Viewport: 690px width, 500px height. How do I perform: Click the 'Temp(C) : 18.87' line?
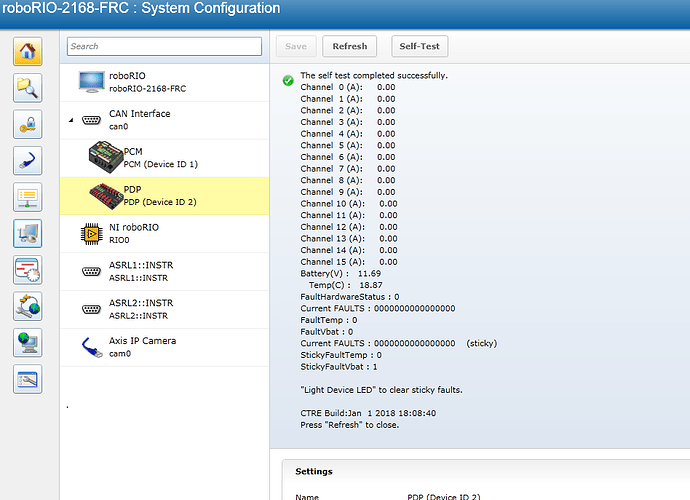tap(345, 285)
